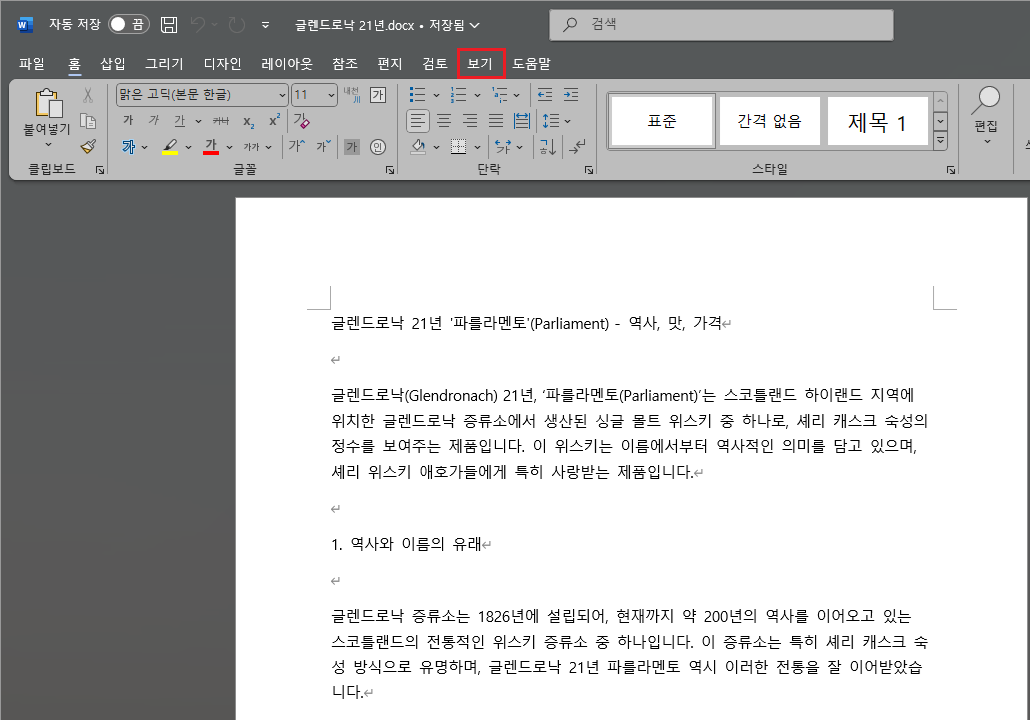This screenshot has height=720, width=1030.
Task: Toggle formatting marks visibility
Action: 577,148
